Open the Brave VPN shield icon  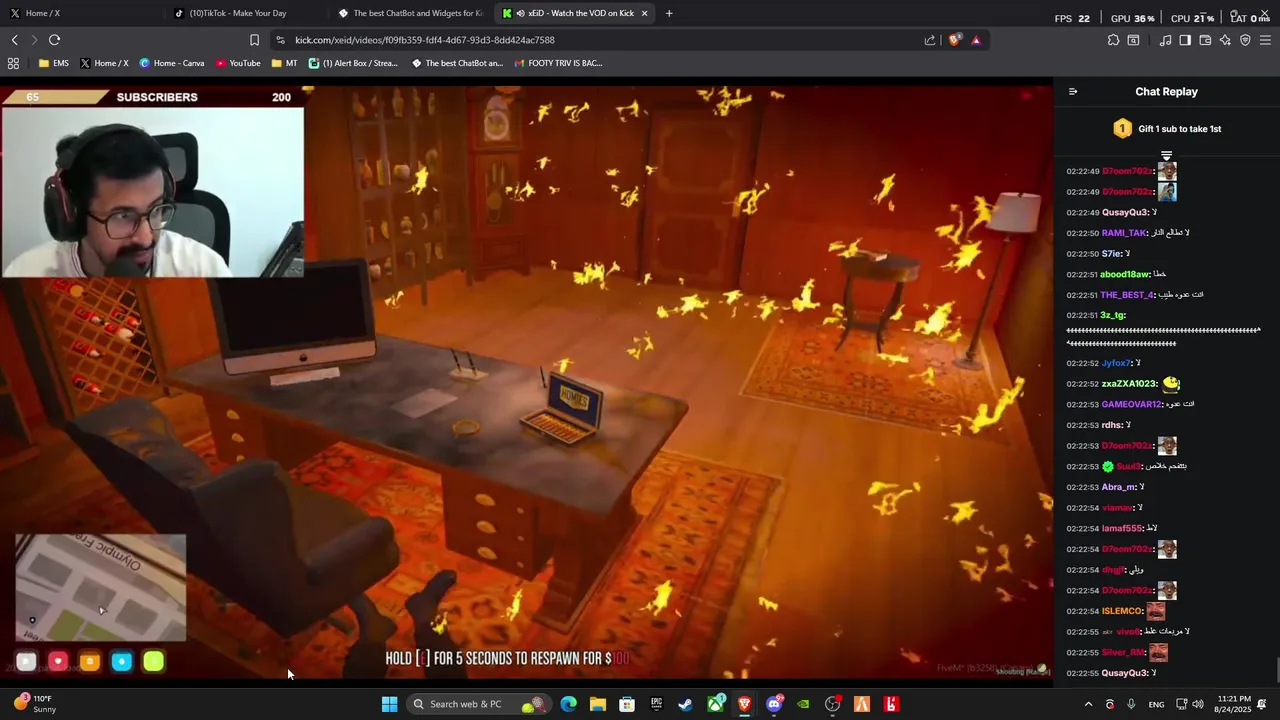(1245, 40)
